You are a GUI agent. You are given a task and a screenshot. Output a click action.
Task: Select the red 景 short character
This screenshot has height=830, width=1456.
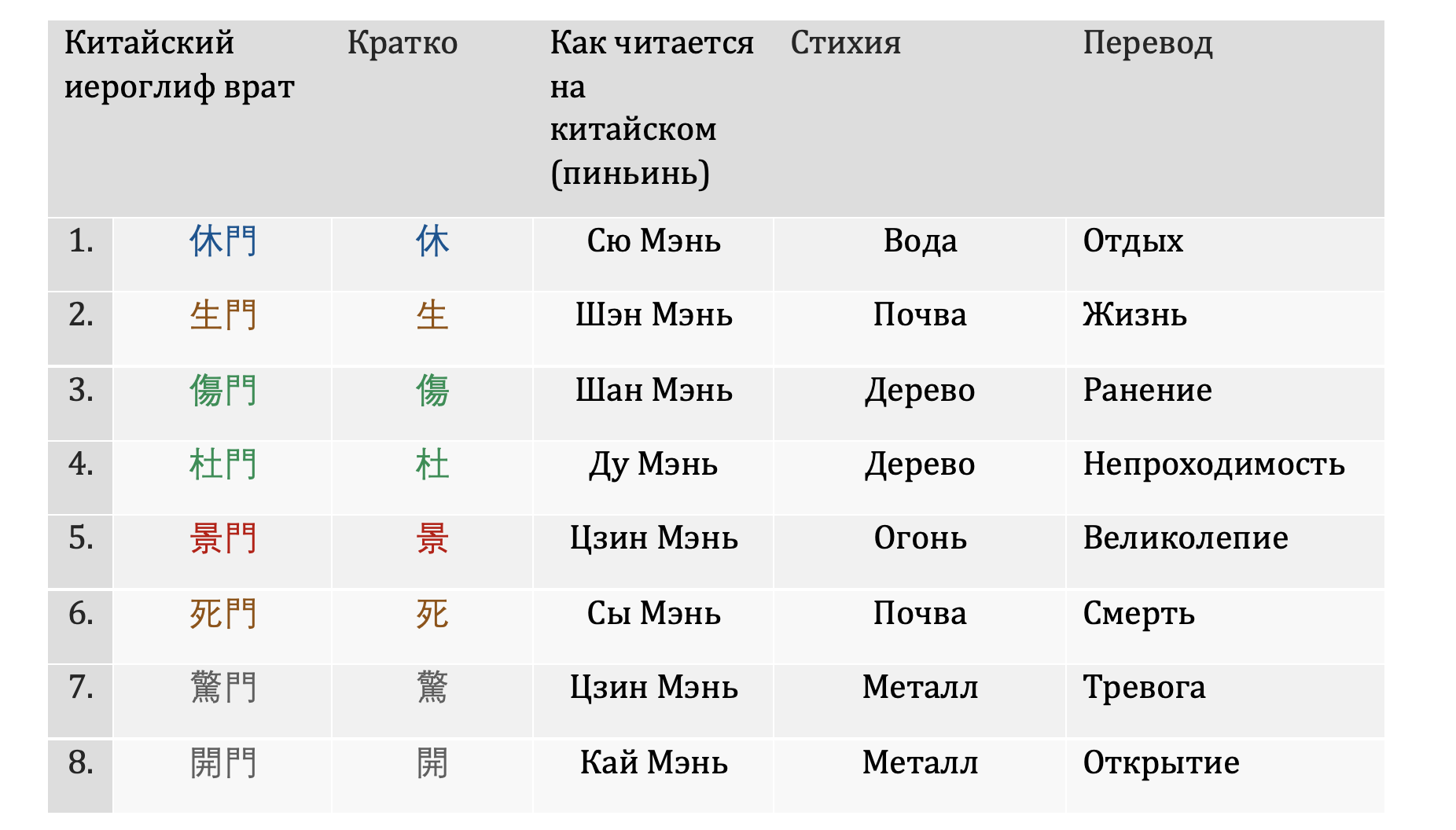point(432,538)
